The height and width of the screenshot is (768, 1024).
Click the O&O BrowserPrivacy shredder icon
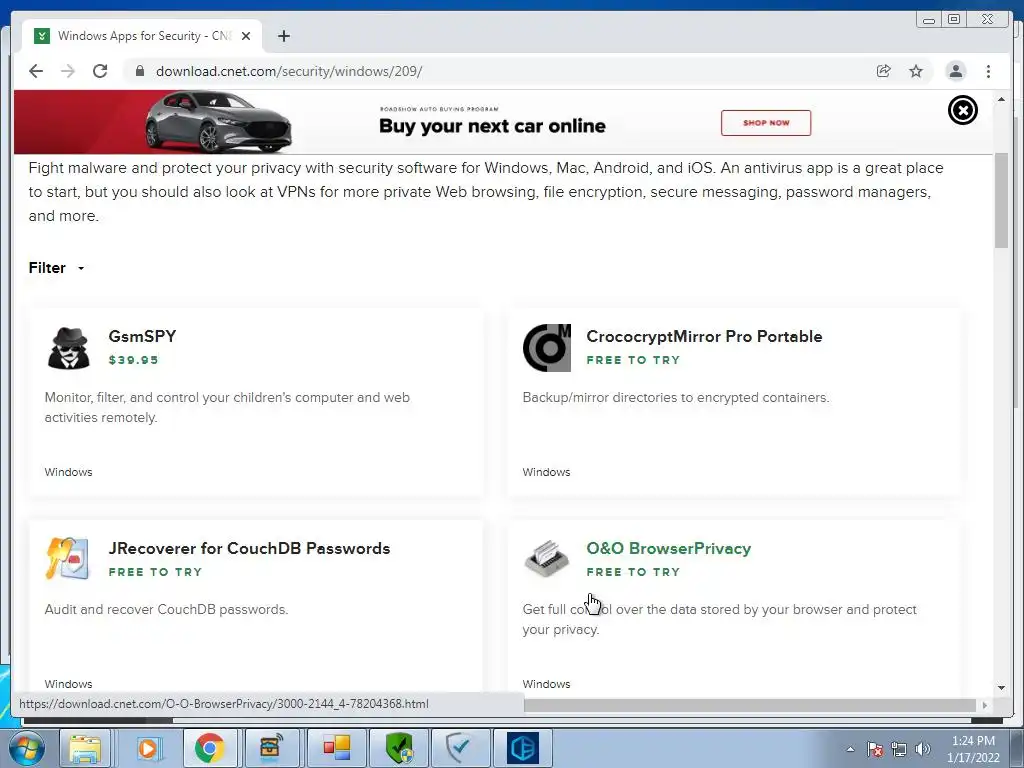pyautogui.click(x=546, y=559)
